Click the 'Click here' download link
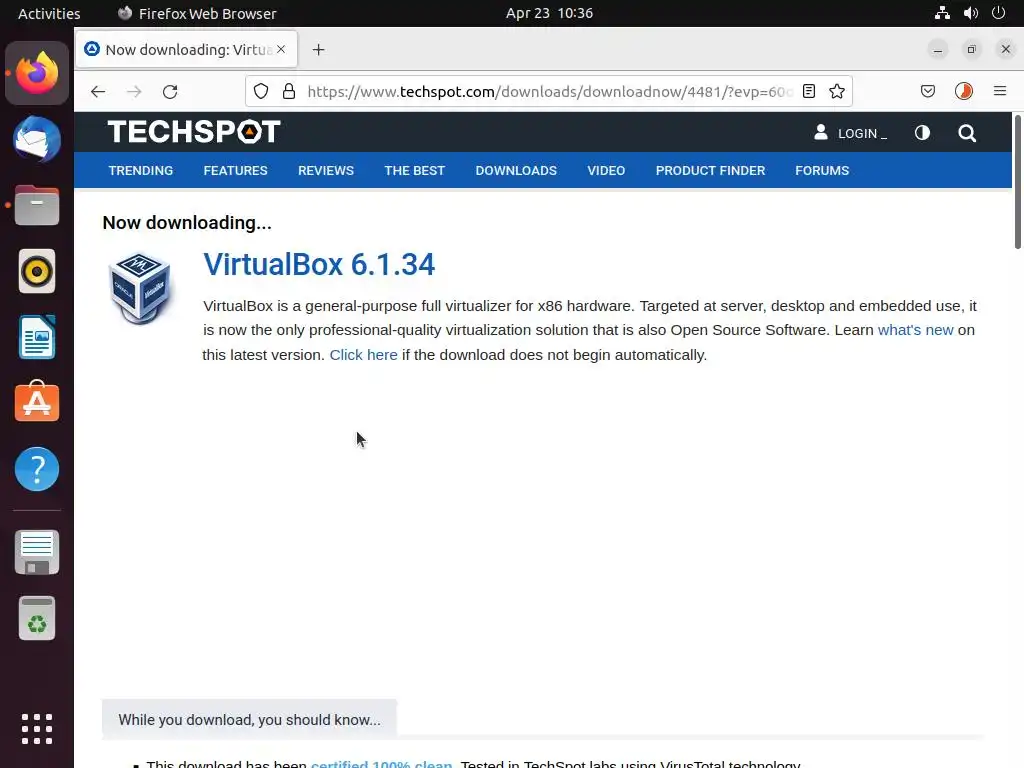 point(363,355)
